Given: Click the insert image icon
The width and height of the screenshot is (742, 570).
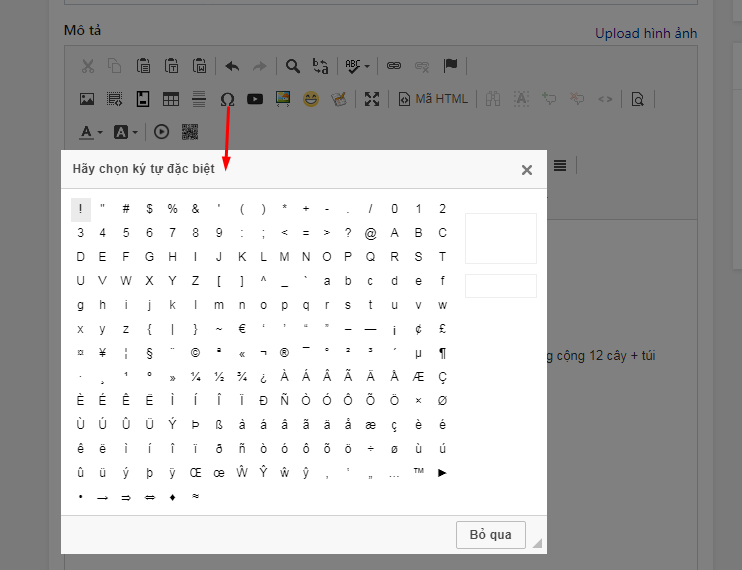Looking at the screenshot, I should coord(87,99).
